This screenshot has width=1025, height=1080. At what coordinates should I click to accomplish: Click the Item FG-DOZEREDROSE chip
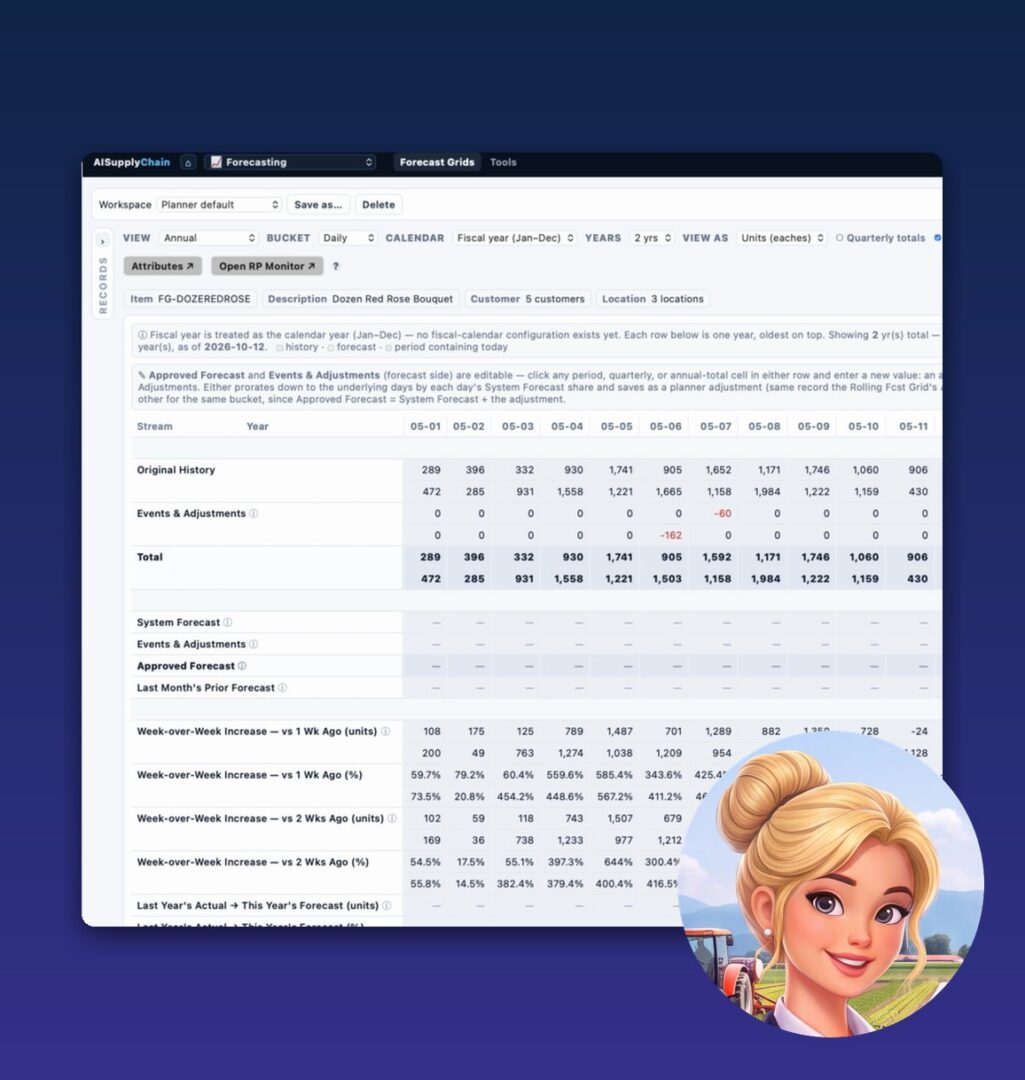pos(190,299)
